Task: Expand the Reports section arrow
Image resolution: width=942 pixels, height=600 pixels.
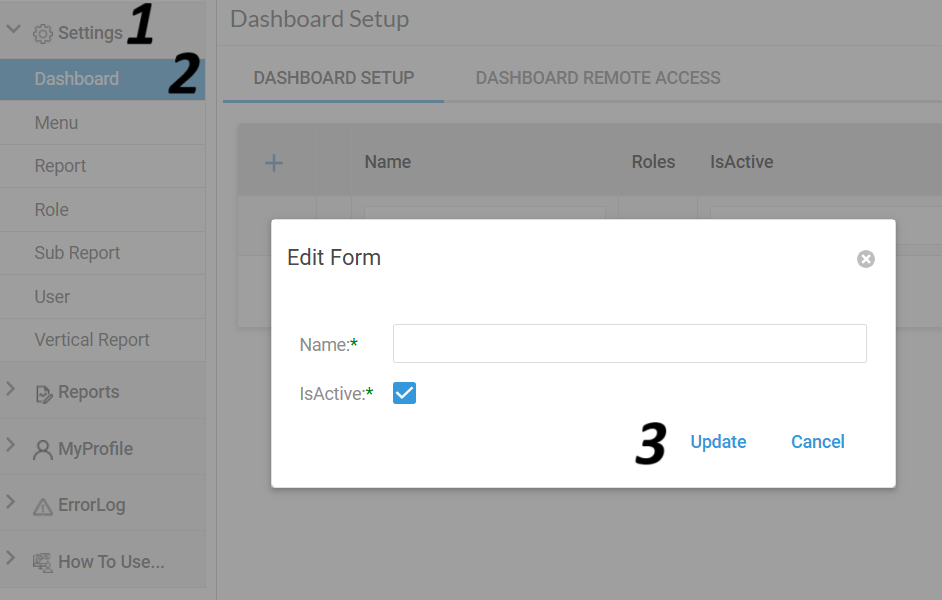Action: tap(10, 389)
